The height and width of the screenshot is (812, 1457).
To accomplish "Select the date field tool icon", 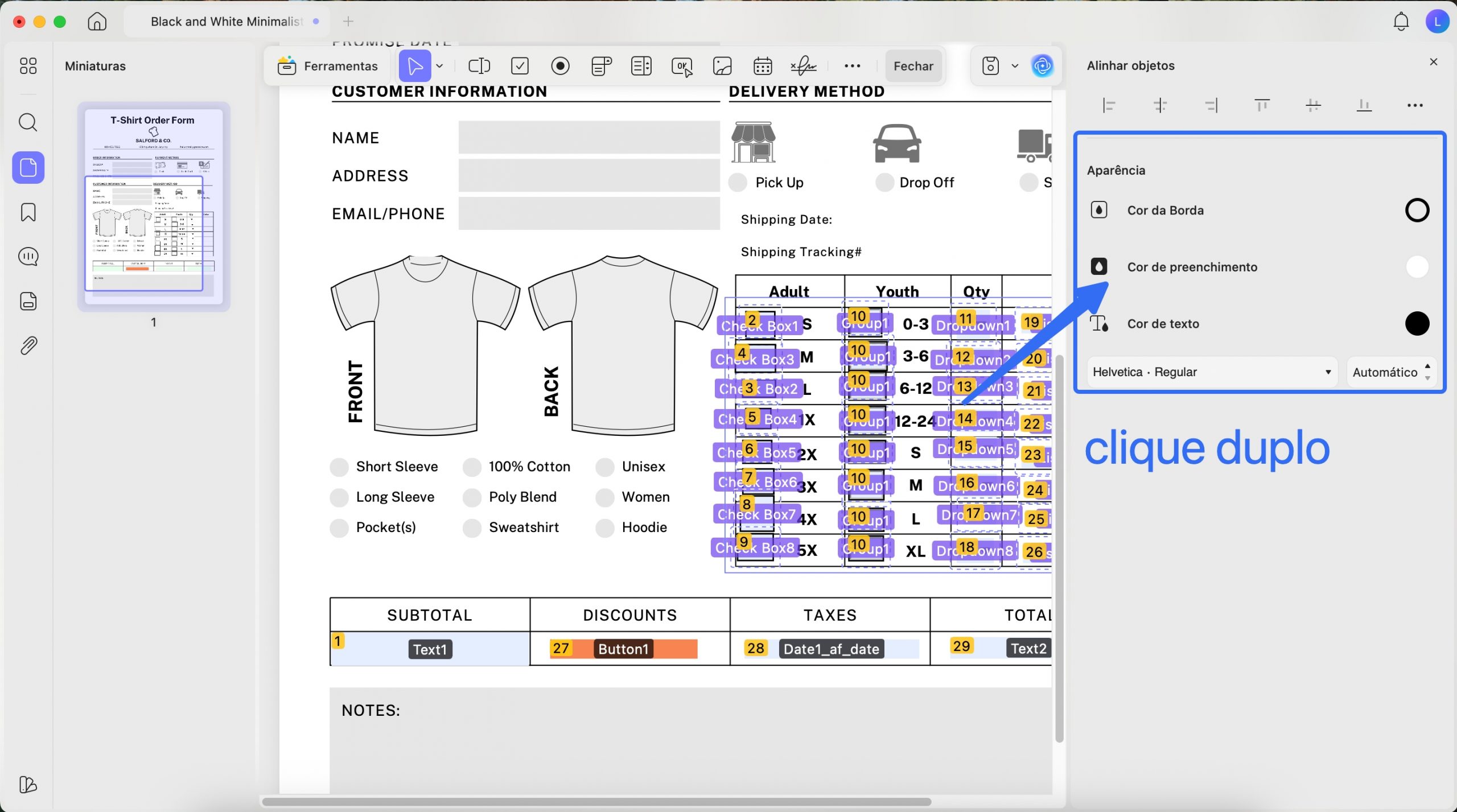I will pyautogui.click(x=763, y=66).
